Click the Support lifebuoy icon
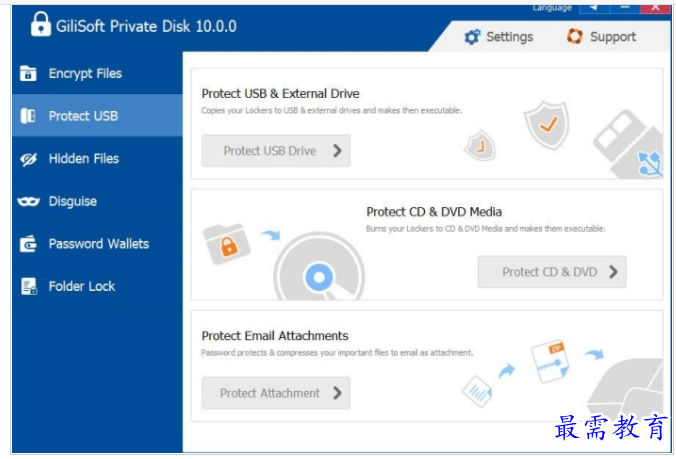The image size is (676, 459). point(575,36)
